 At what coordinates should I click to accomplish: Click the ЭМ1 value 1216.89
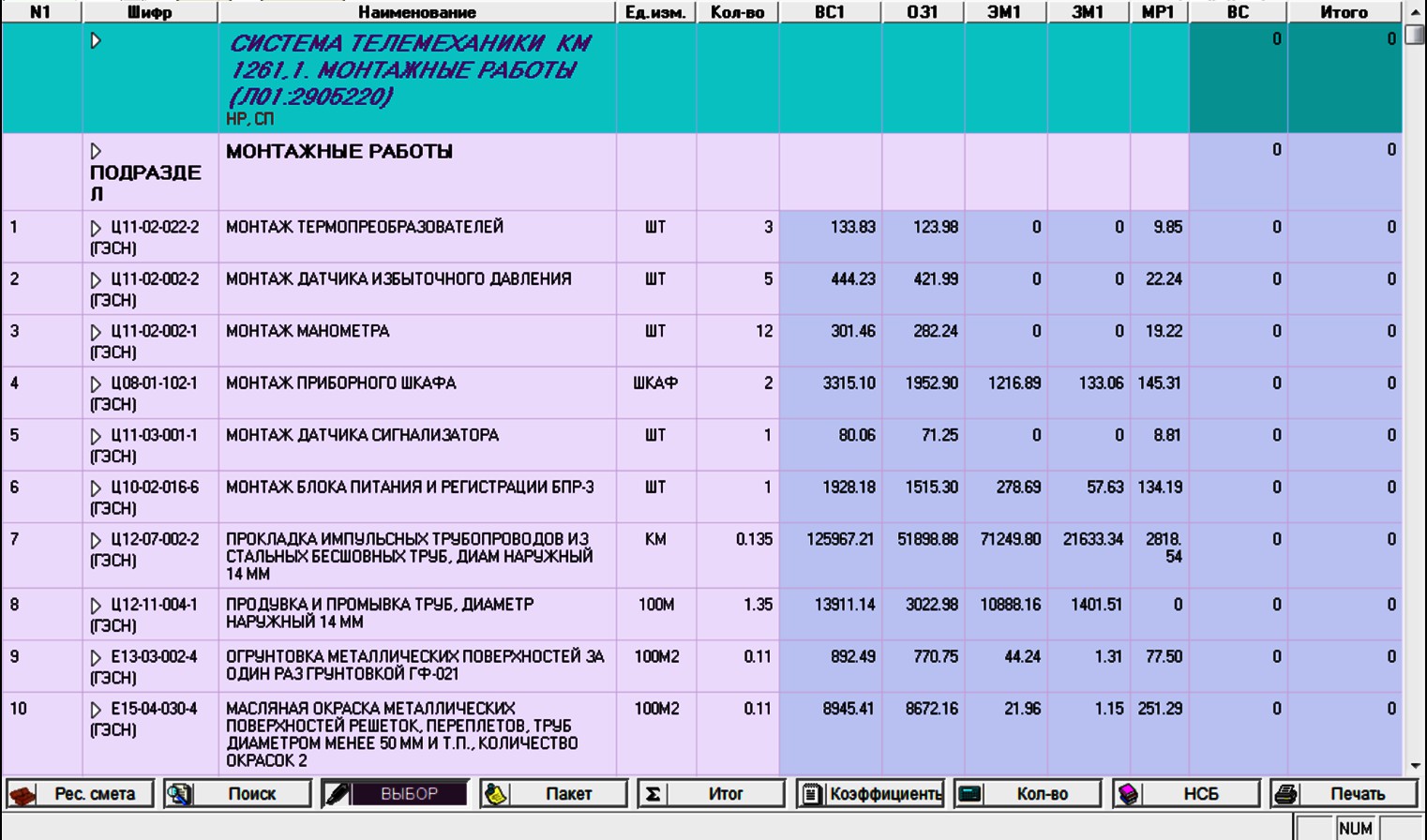pos(1014,382)
